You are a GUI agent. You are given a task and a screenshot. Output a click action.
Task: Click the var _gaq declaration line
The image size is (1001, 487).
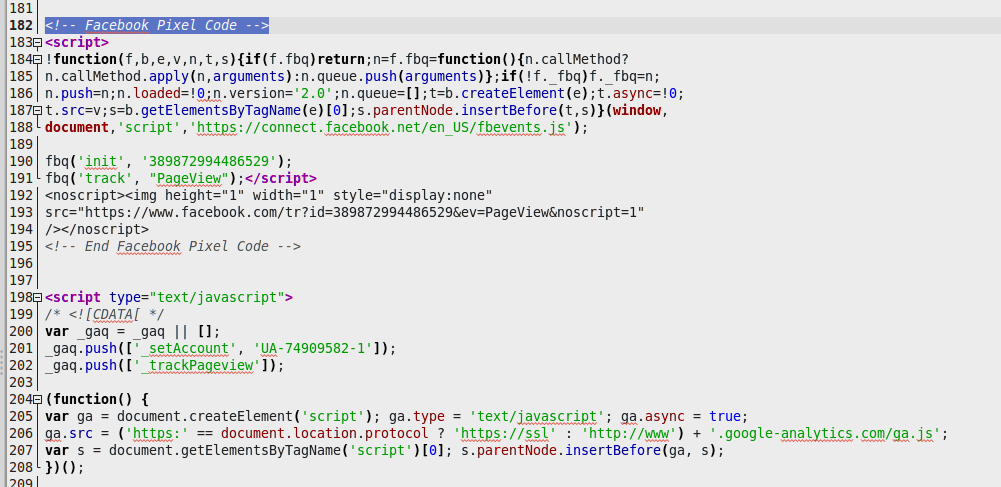click(x=133, y=331)
